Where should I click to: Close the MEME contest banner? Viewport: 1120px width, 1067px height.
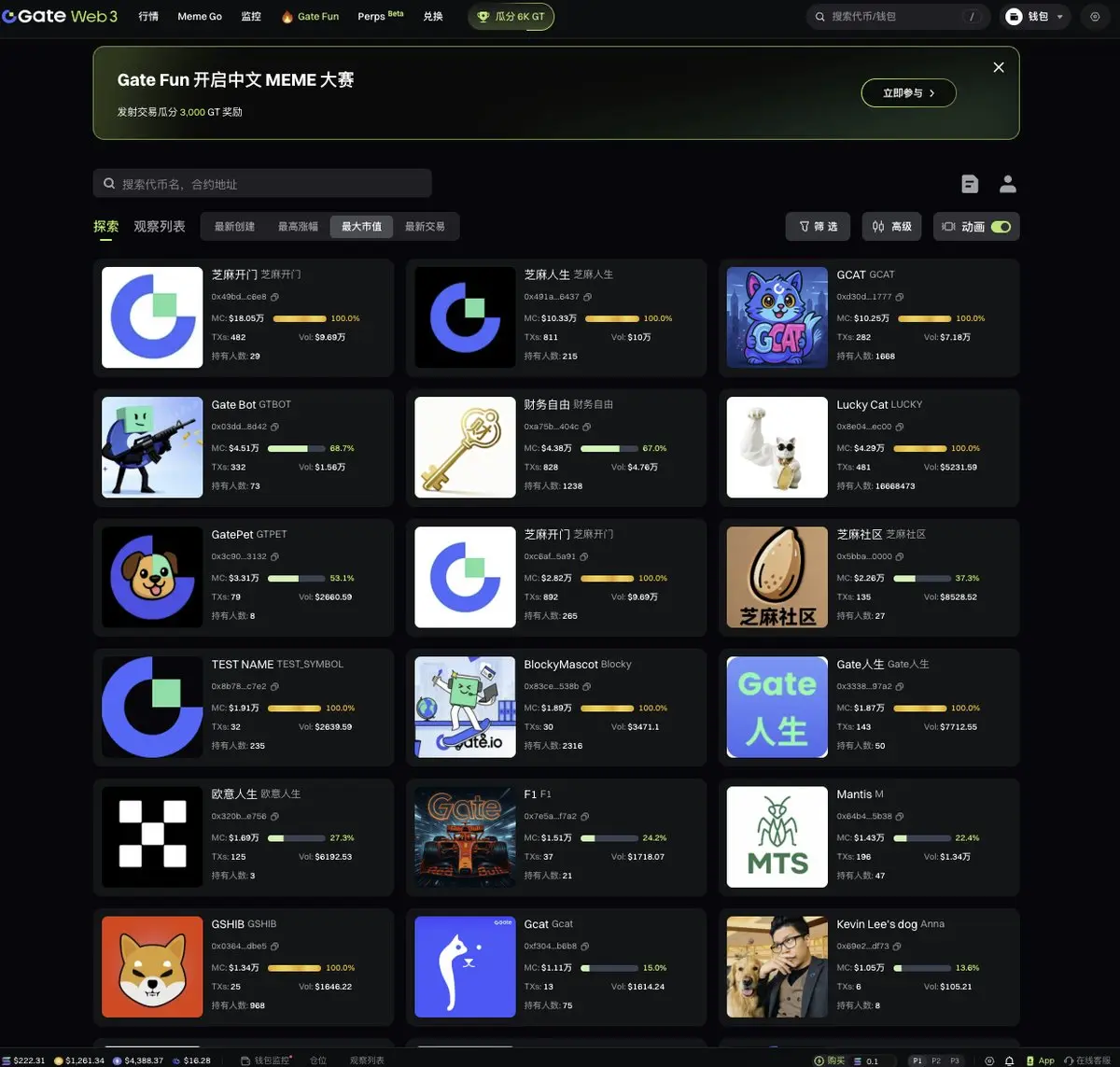point(999,67)
